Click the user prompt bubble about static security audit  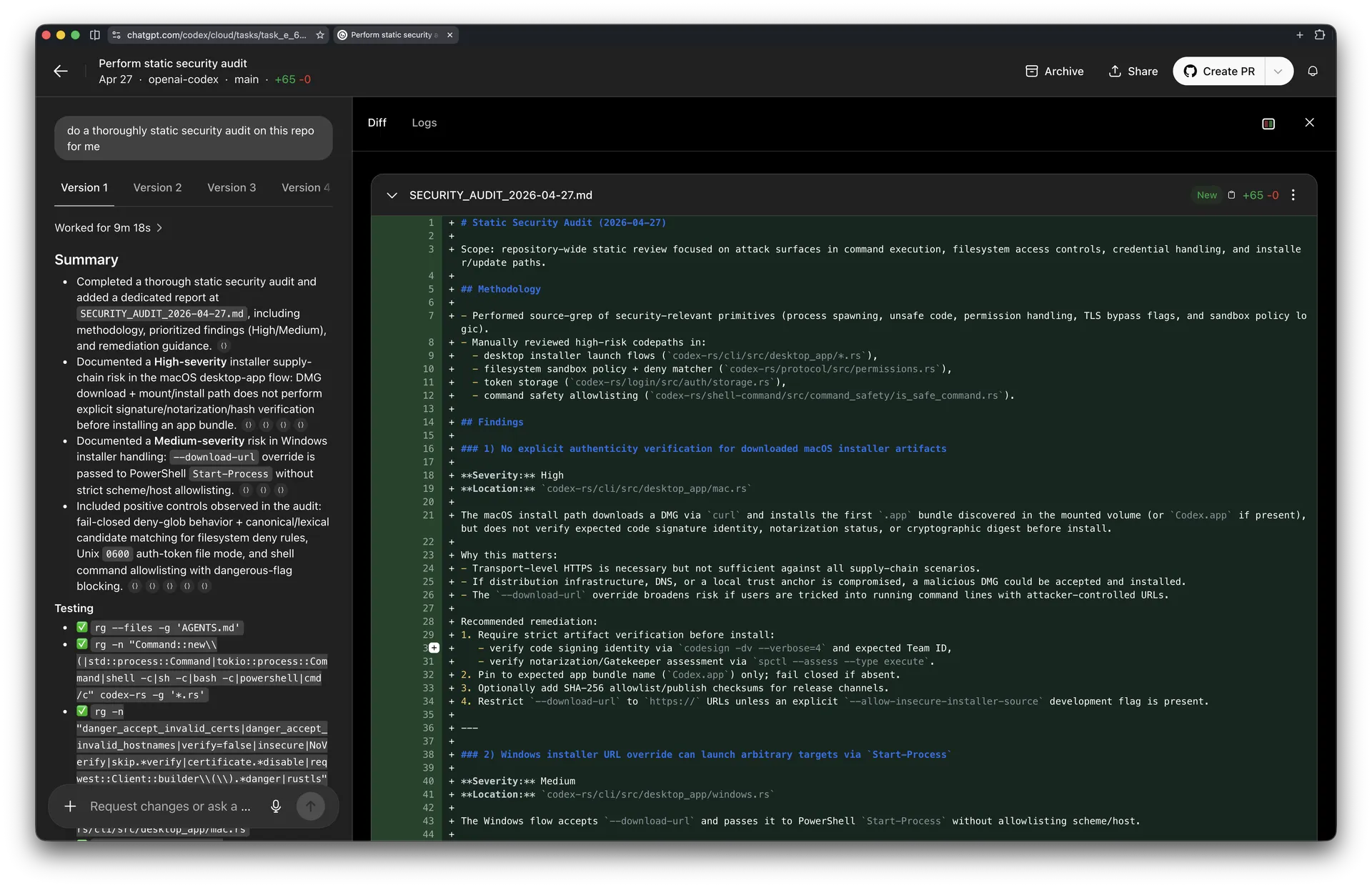point(194,139)
